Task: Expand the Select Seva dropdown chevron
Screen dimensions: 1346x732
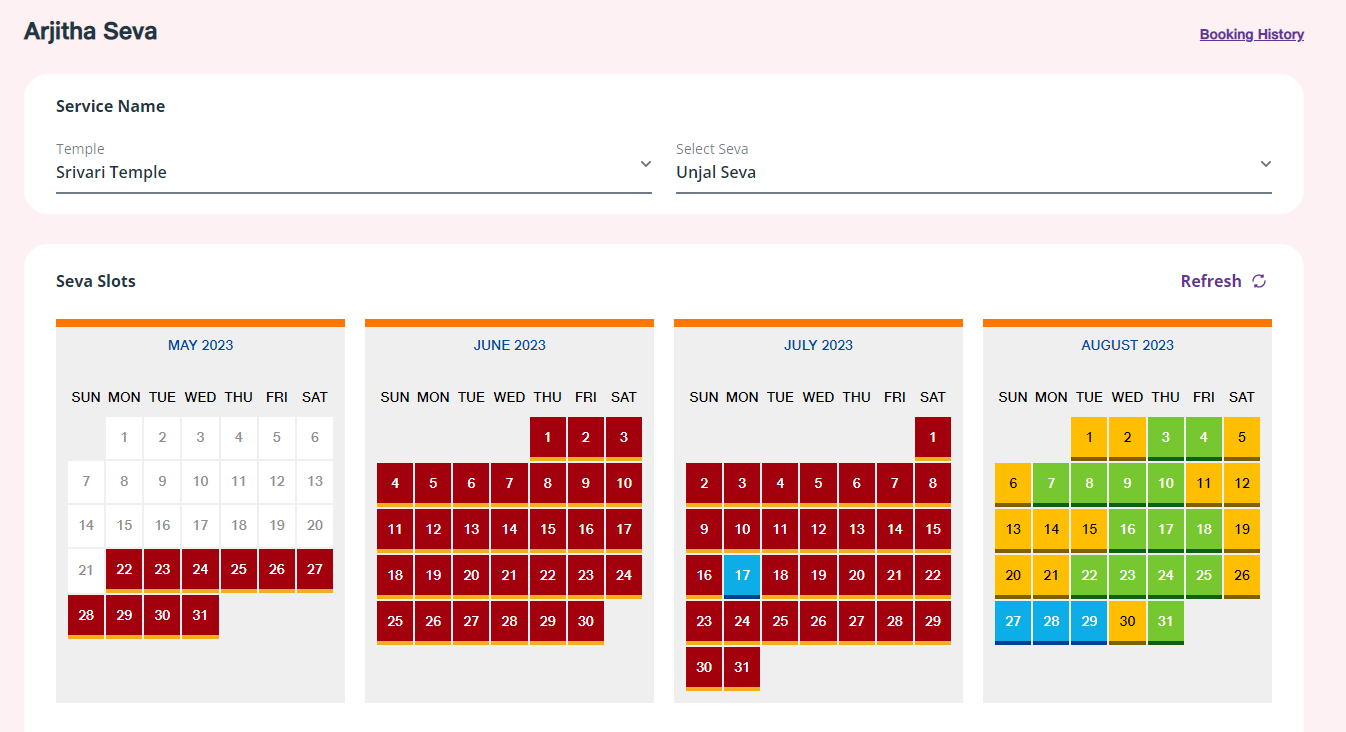Action: 1266,163
